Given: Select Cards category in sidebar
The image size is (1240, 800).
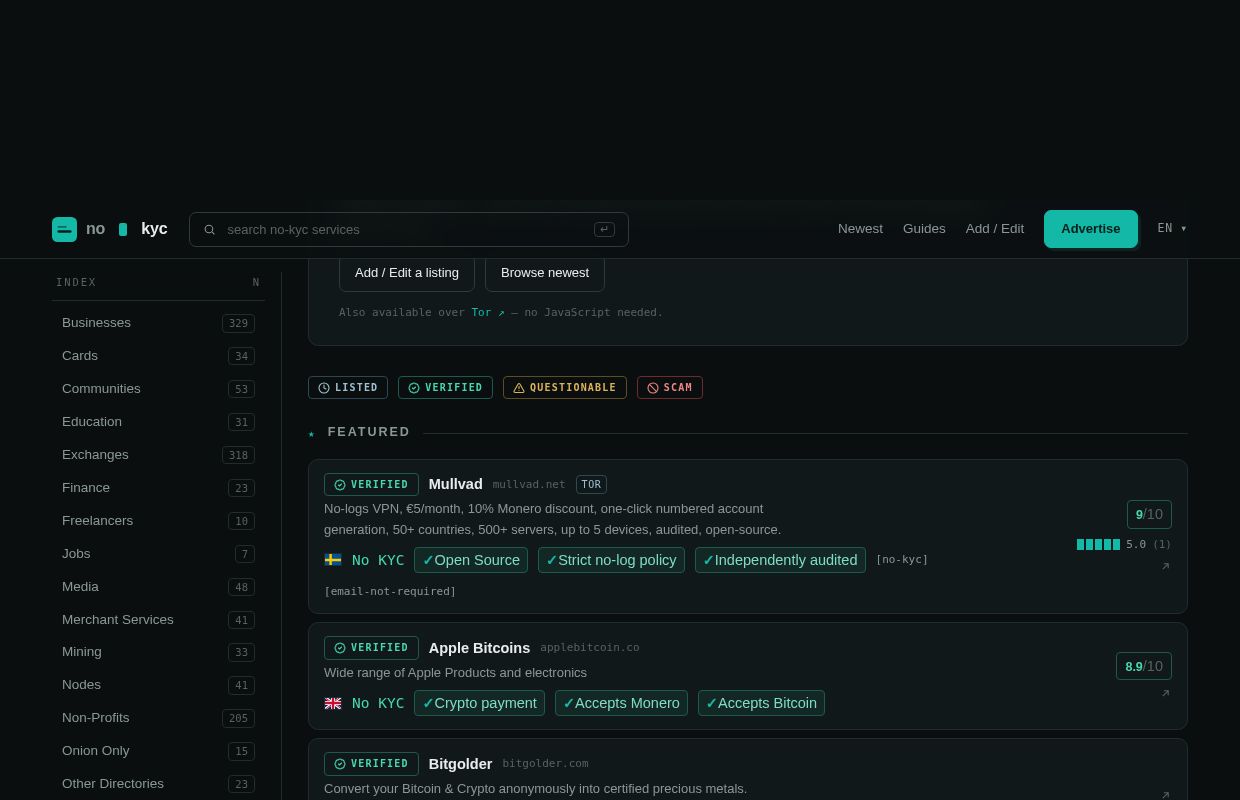Looking at the screenshot, I should click(158, 356).
